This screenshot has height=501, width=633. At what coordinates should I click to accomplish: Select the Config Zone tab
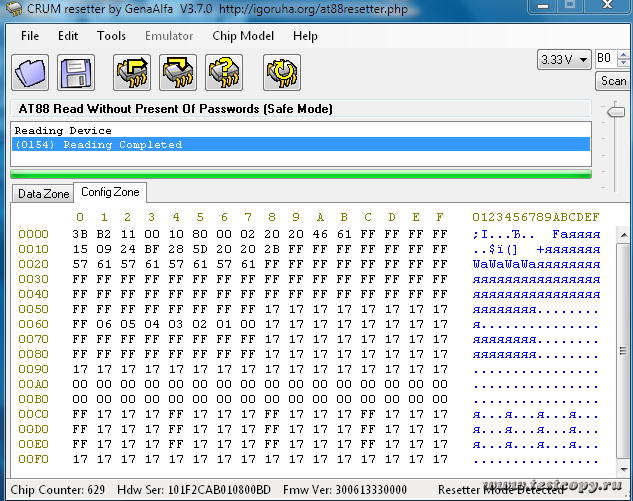pos(111,192)
